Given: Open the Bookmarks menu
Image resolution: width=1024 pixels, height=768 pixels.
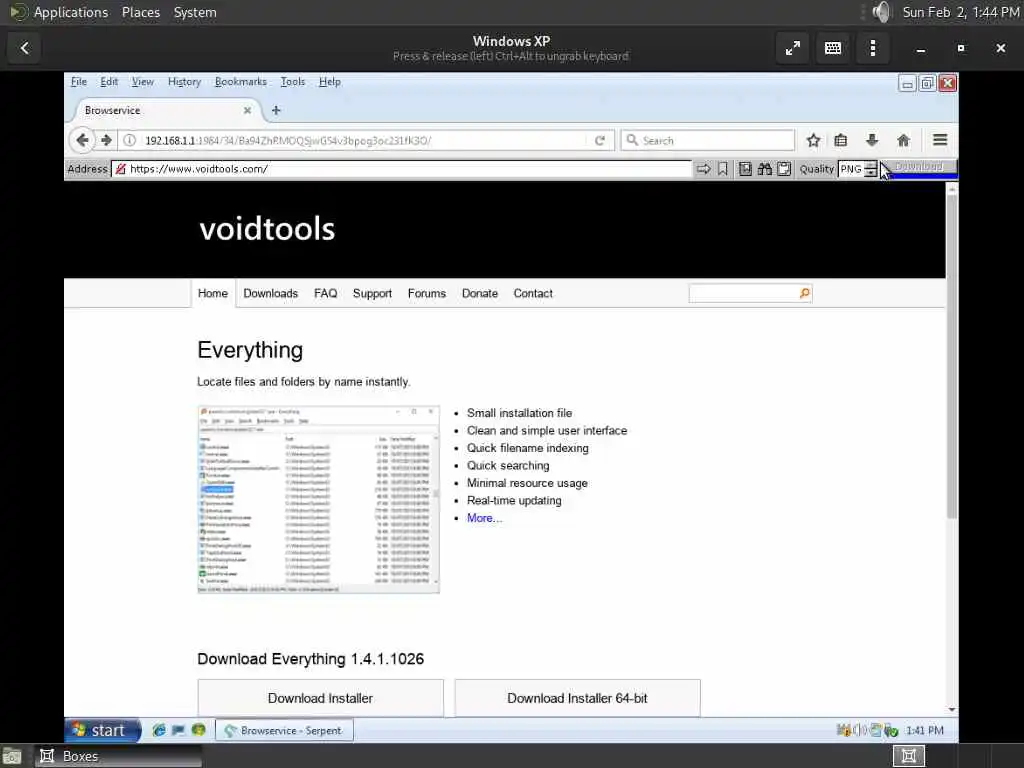Looking at the screenshot, I should click(x=240, y=82).
